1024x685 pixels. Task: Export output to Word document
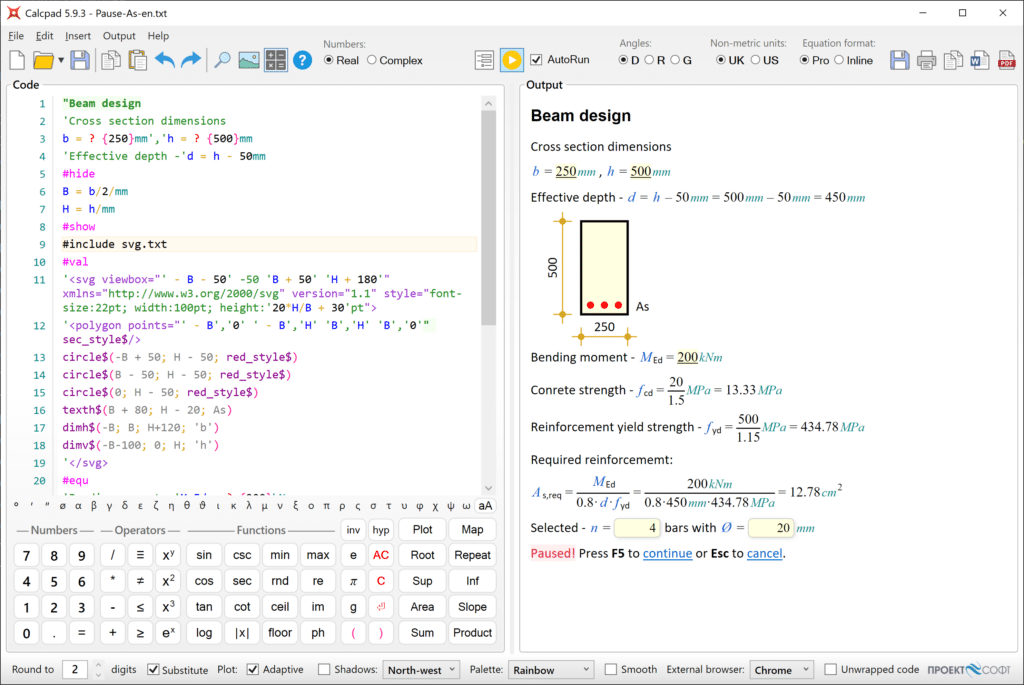pyautogui.click(x=980, y=61)
